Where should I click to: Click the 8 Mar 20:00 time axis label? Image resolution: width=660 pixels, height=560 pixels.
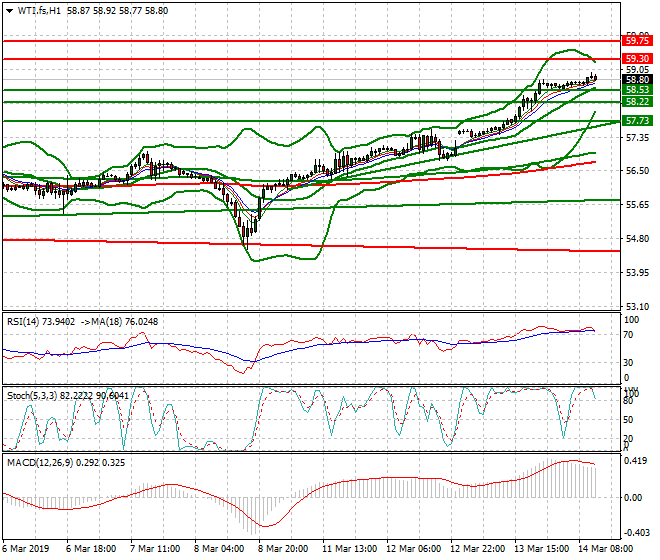[283, 549]
